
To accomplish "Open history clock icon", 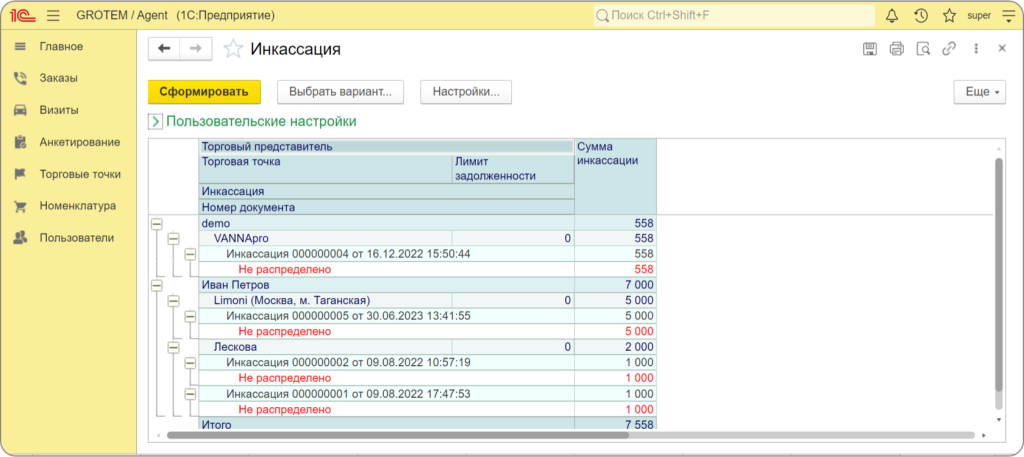I will pos(921,16).
